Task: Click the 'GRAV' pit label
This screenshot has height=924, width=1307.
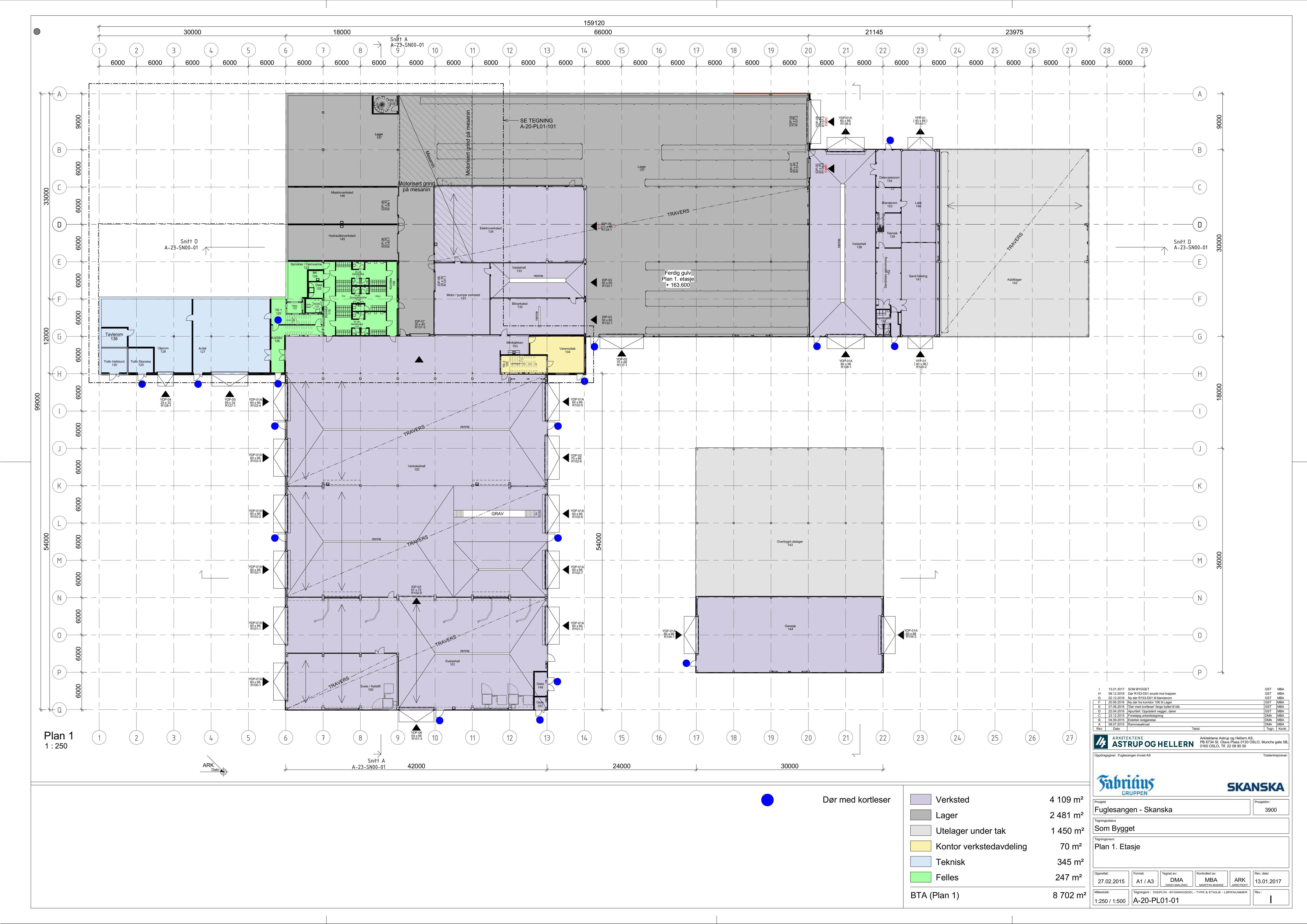Action: [498, 514]
